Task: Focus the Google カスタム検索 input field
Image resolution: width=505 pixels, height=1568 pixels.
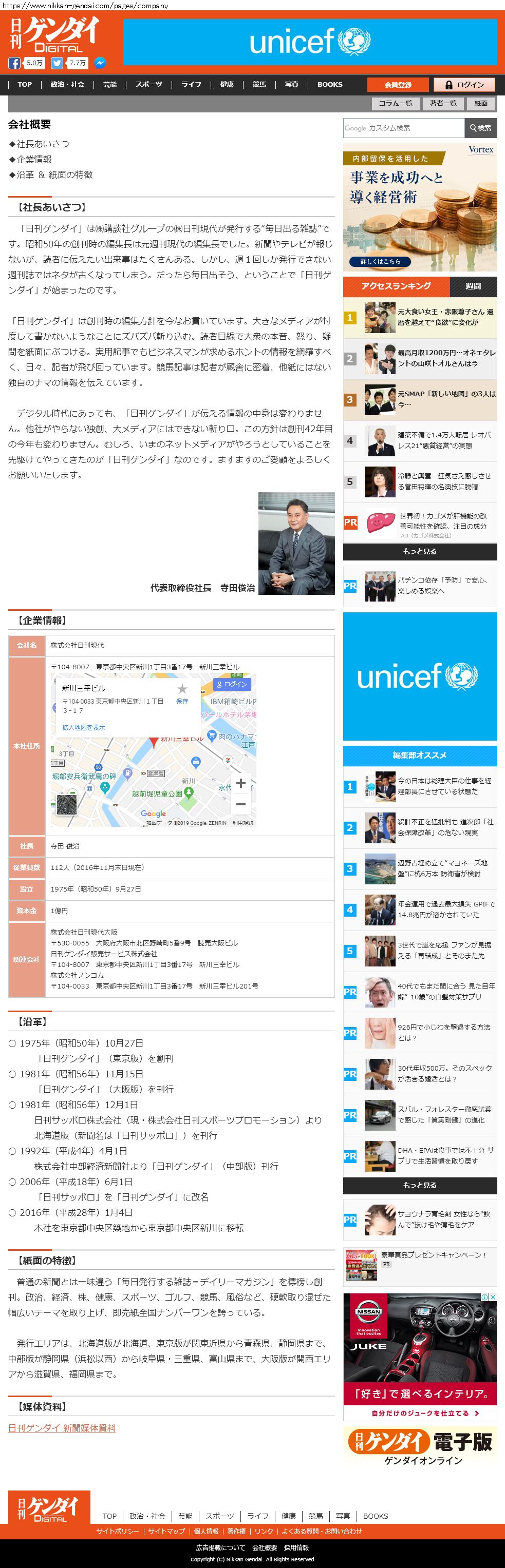Action: (403, 128)
